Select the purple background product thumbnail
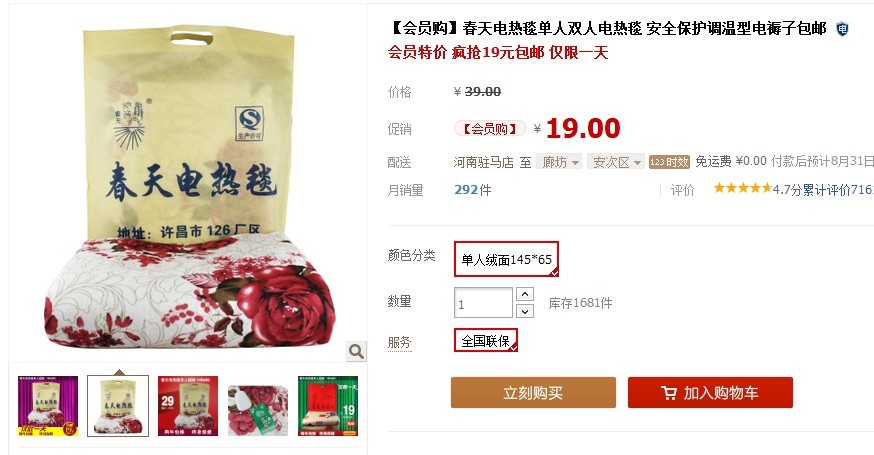 tap(48, 406)
